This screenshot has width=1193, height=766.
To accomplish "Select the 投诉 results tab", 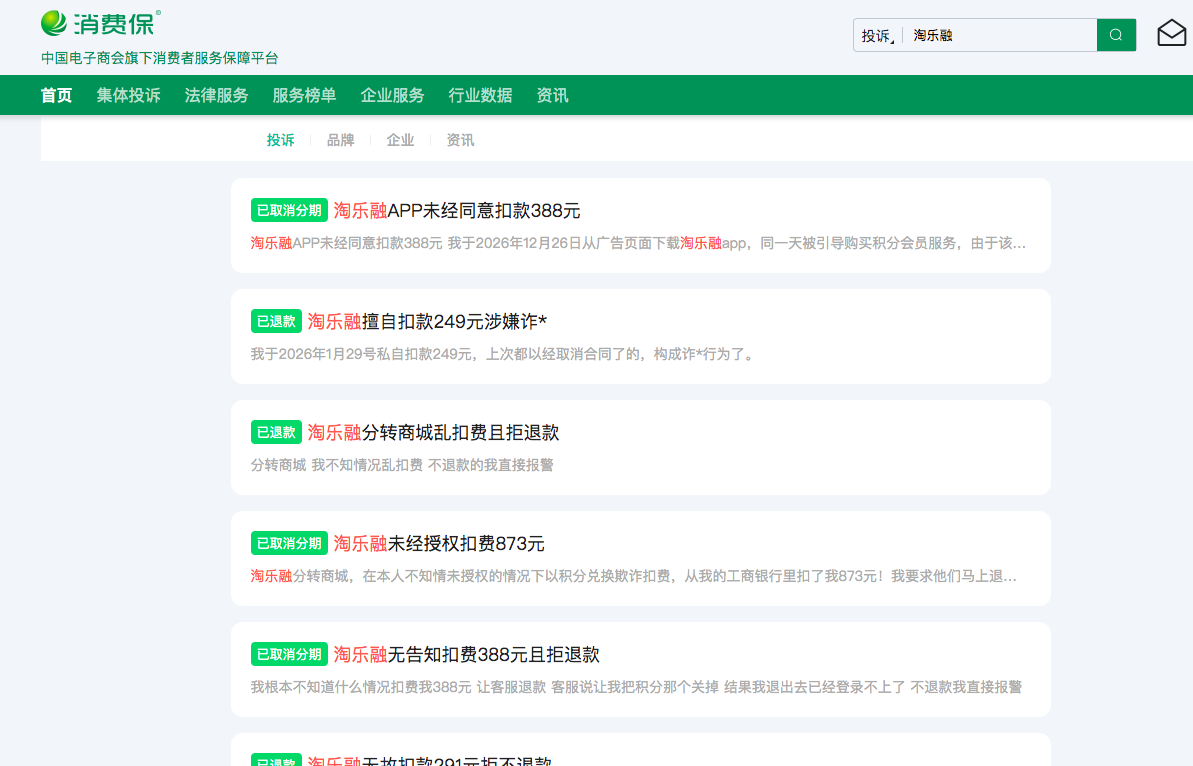I will 280,140.
